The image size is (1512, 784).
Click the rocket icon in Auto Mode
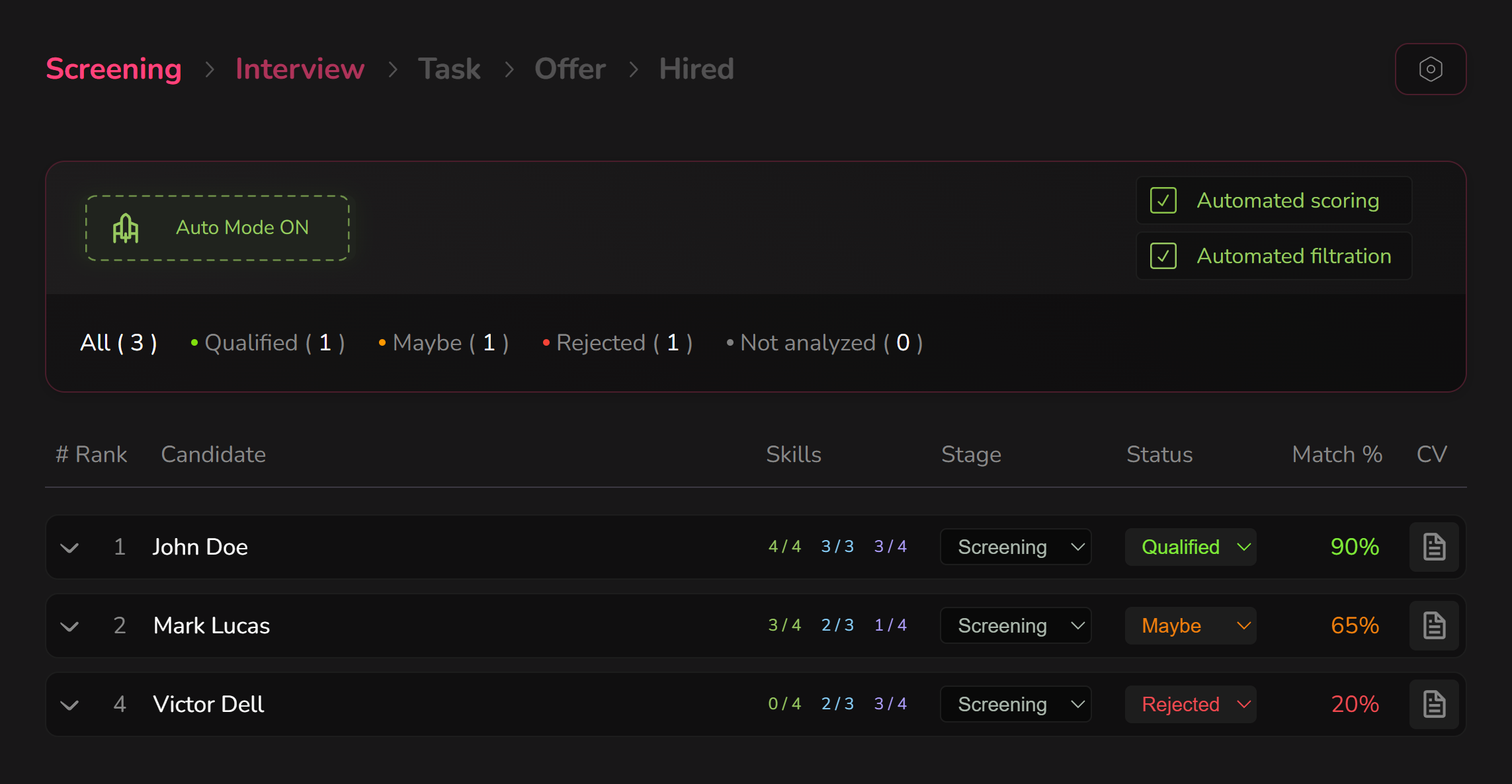pos(126,228)
